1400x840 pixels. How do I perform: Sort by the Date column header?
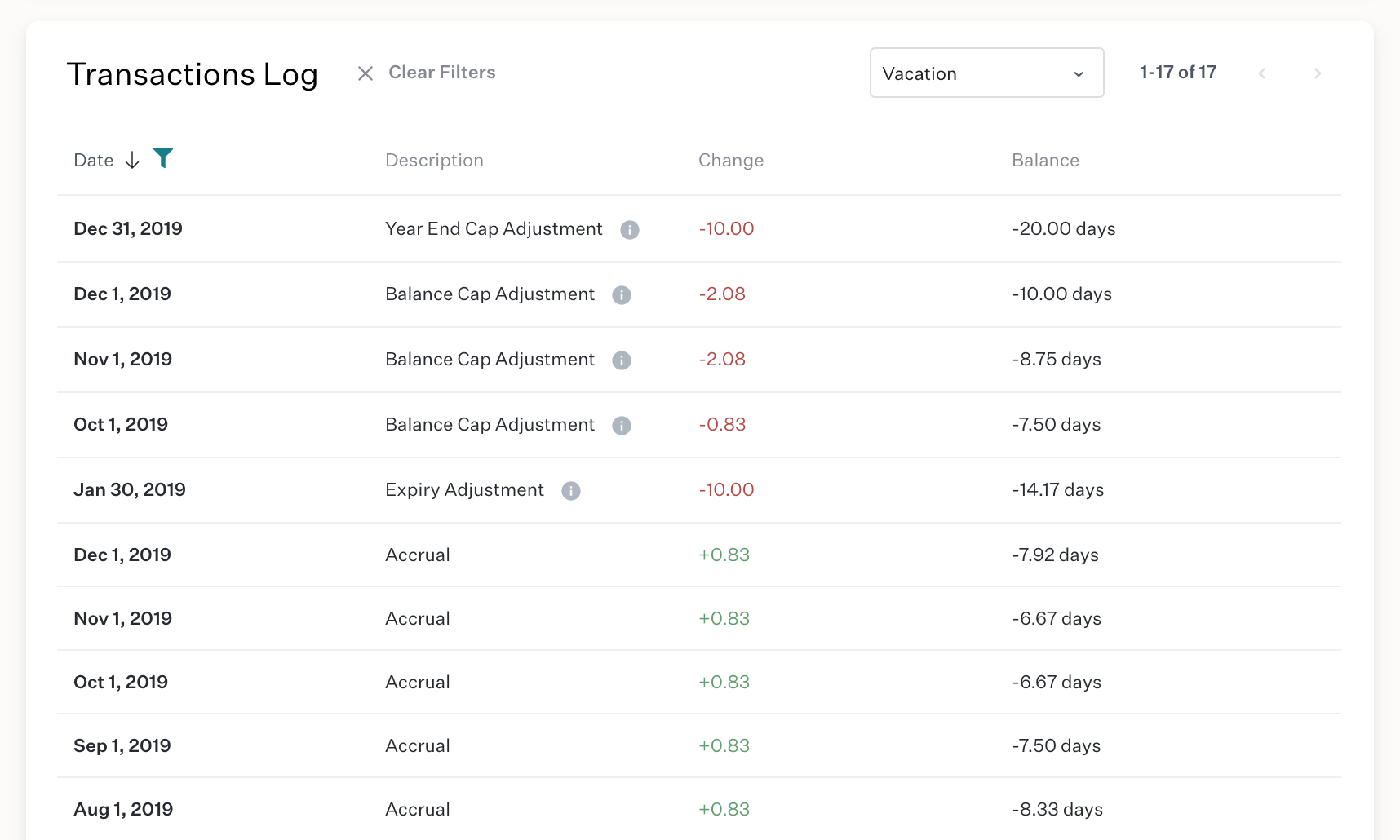point(94,161)
